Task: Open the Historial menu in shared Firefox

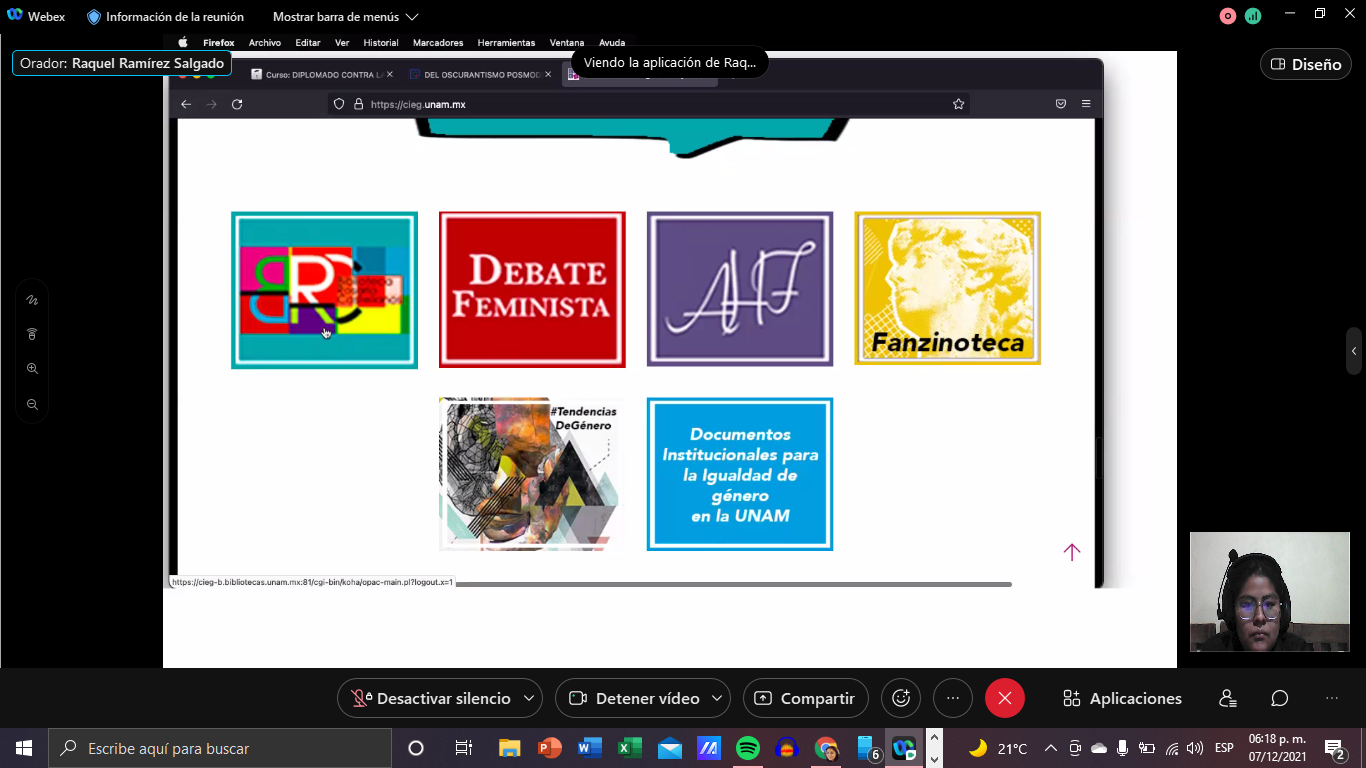Action: coord(381,43)
